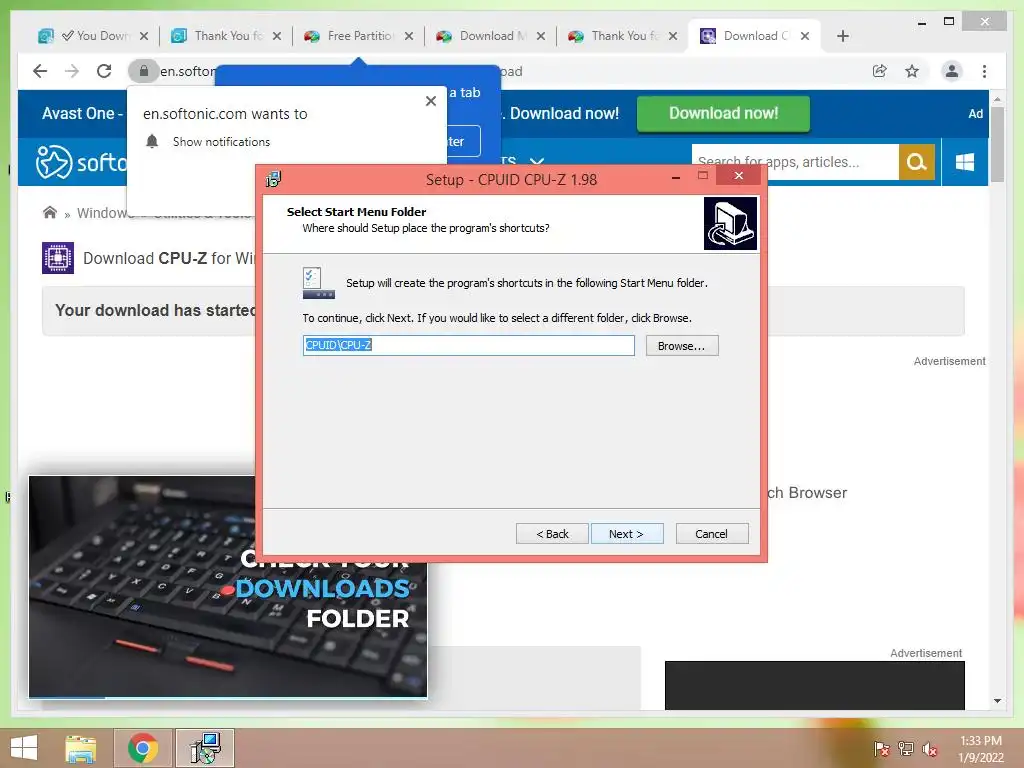The height and width of the screenshot is (768, 1024).
Task: Click the muted volume tray icon
Action: coord(929,749)
